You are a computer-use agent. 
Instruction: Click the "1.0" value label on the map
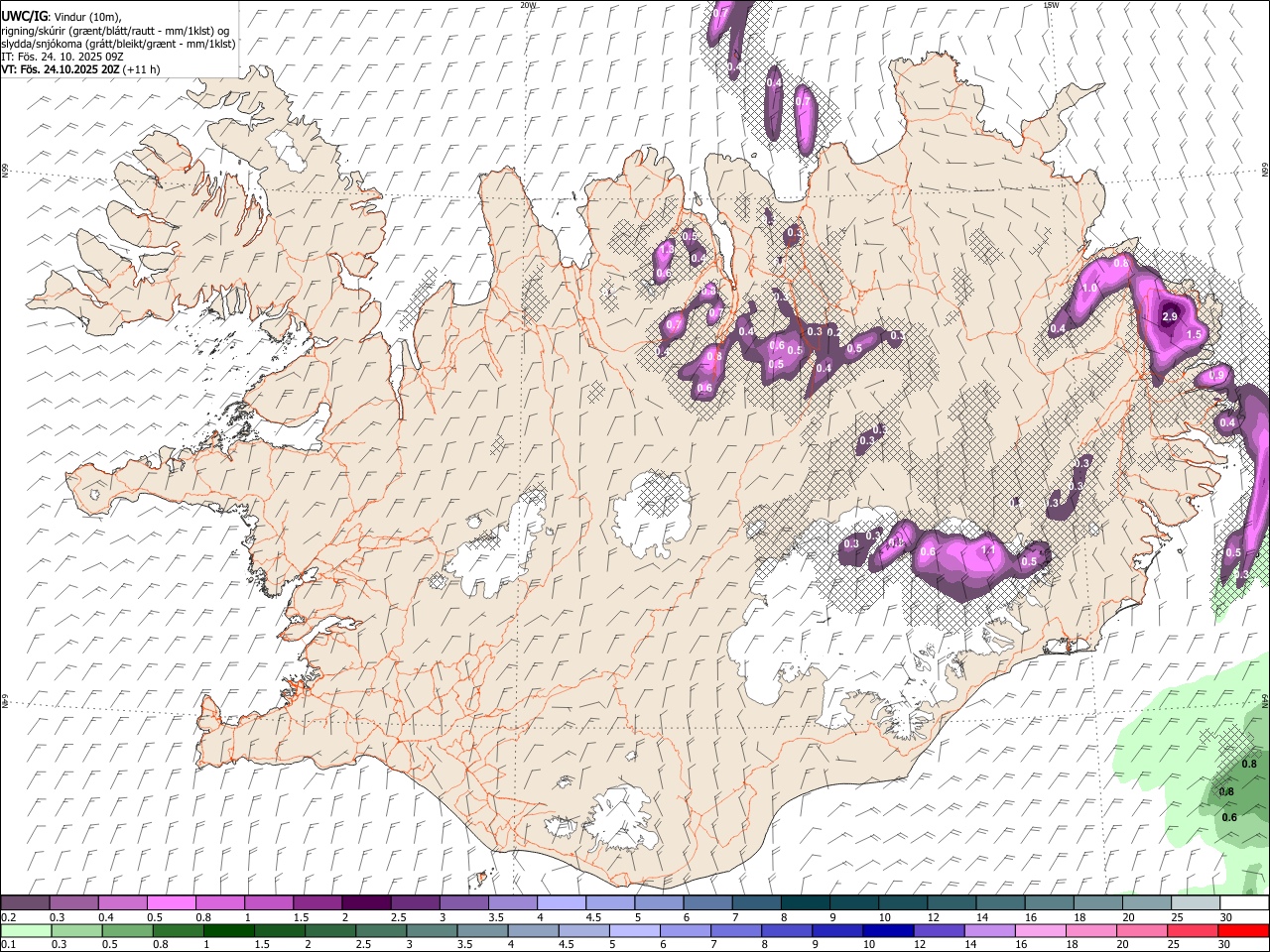click(1088, 289)
